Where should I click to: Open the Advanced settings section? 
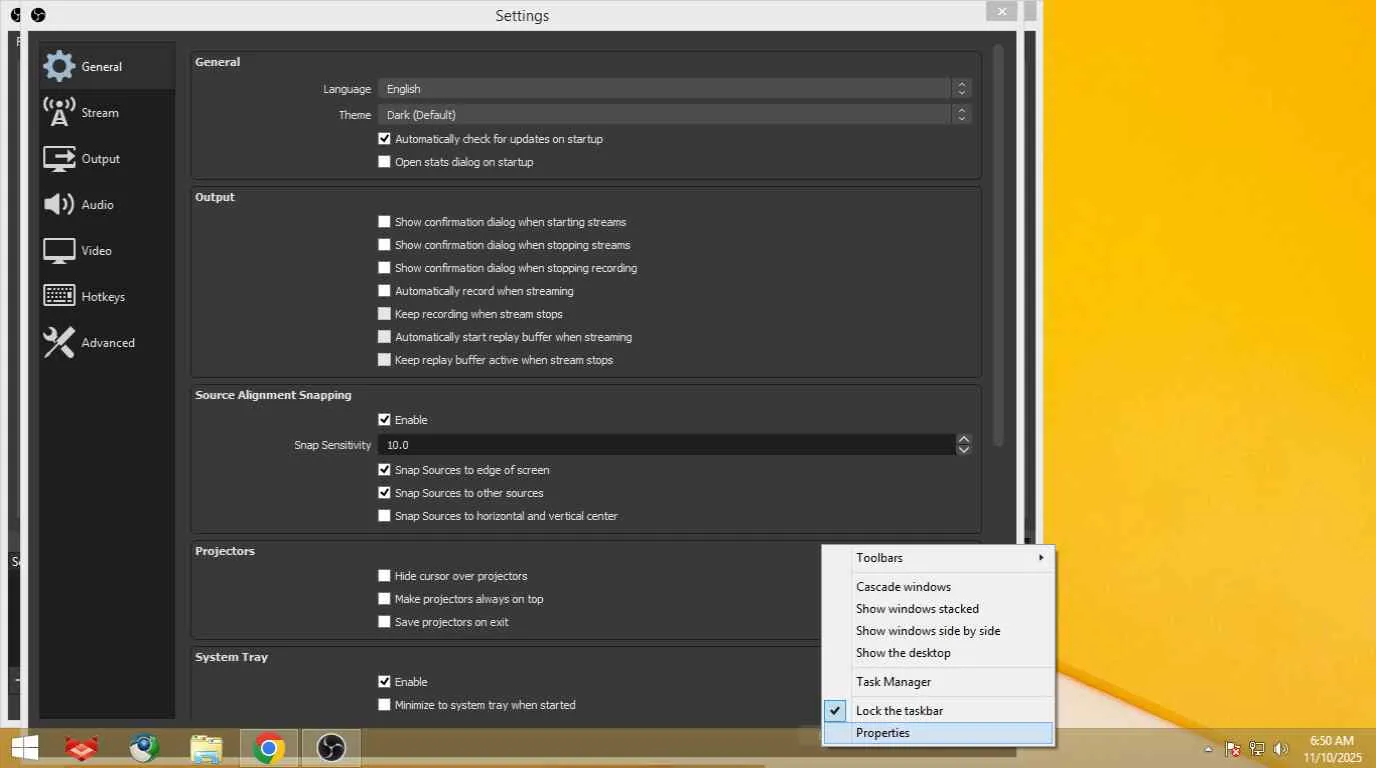click(107, 343)
